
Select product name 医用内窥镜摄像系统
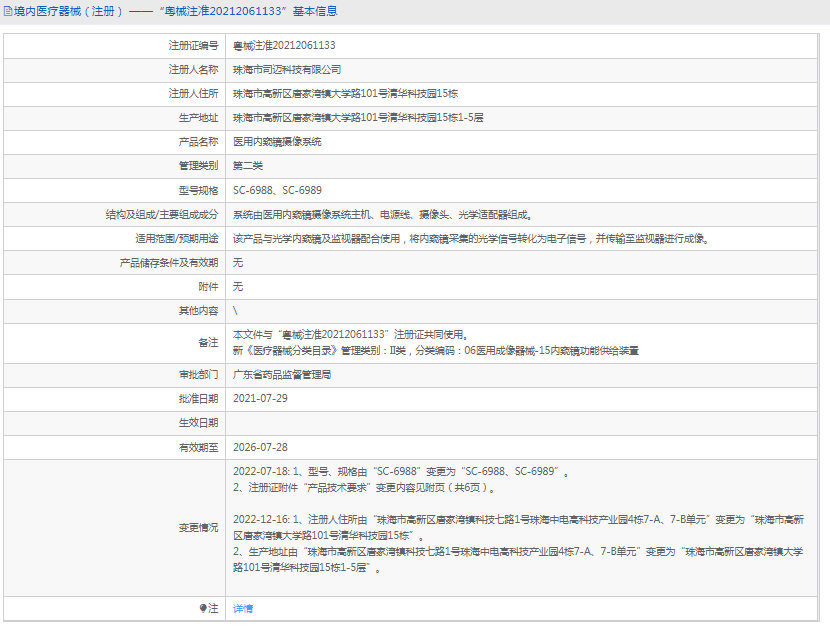pos(277,142)
